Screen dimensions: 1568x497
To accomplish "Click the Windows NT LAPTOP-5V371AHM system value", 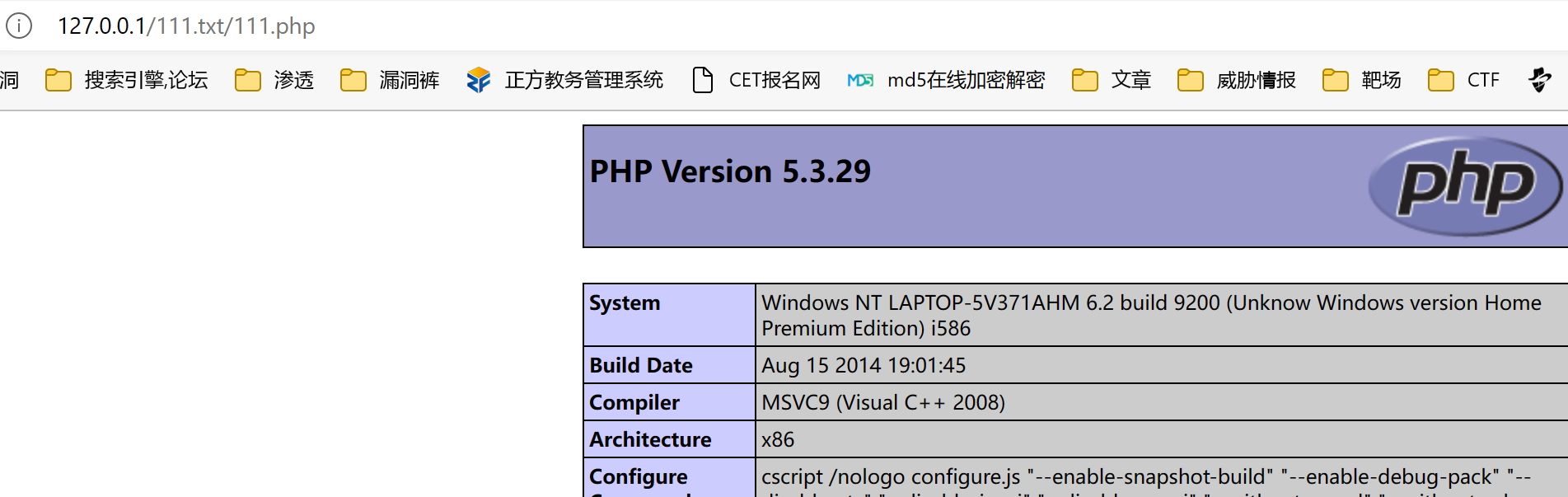I will [1151, 315].
